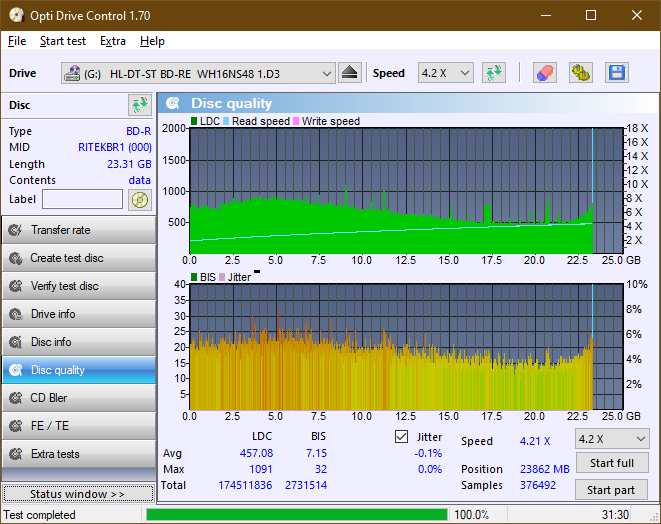This screenshot has height=524, width=661.
Task: Click the Transfer rate sidebar icon
Action: pyautogui.click(x=16, y=230)
